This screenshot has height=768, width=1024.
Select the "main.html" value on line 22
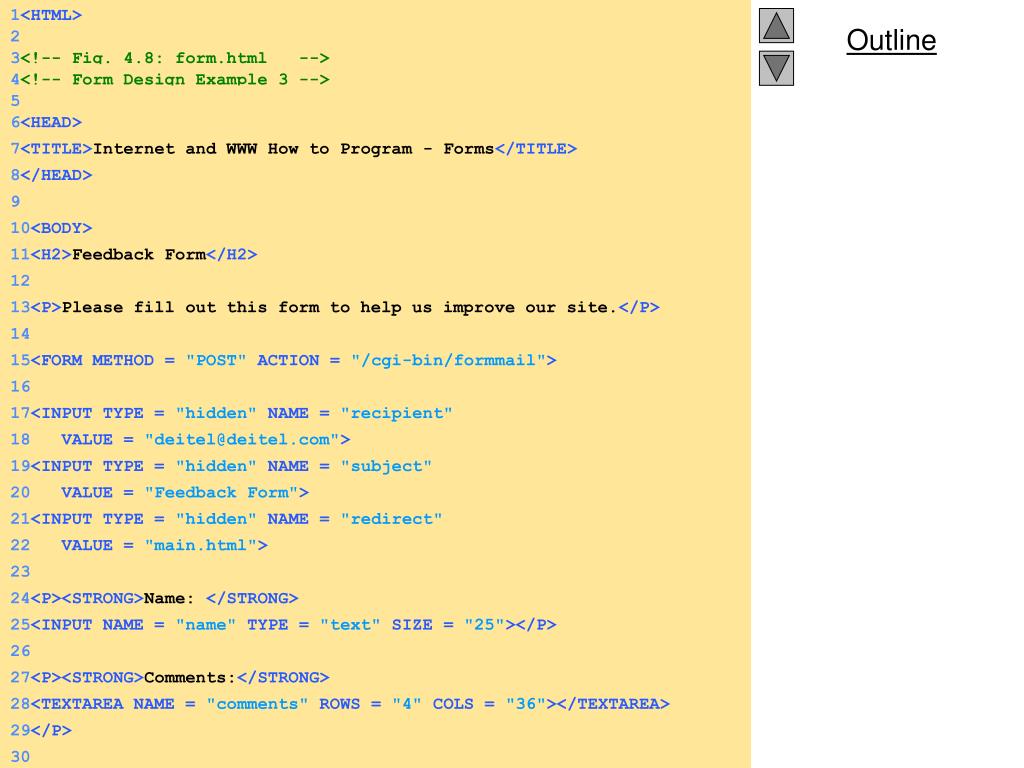(x=201, y=545)
